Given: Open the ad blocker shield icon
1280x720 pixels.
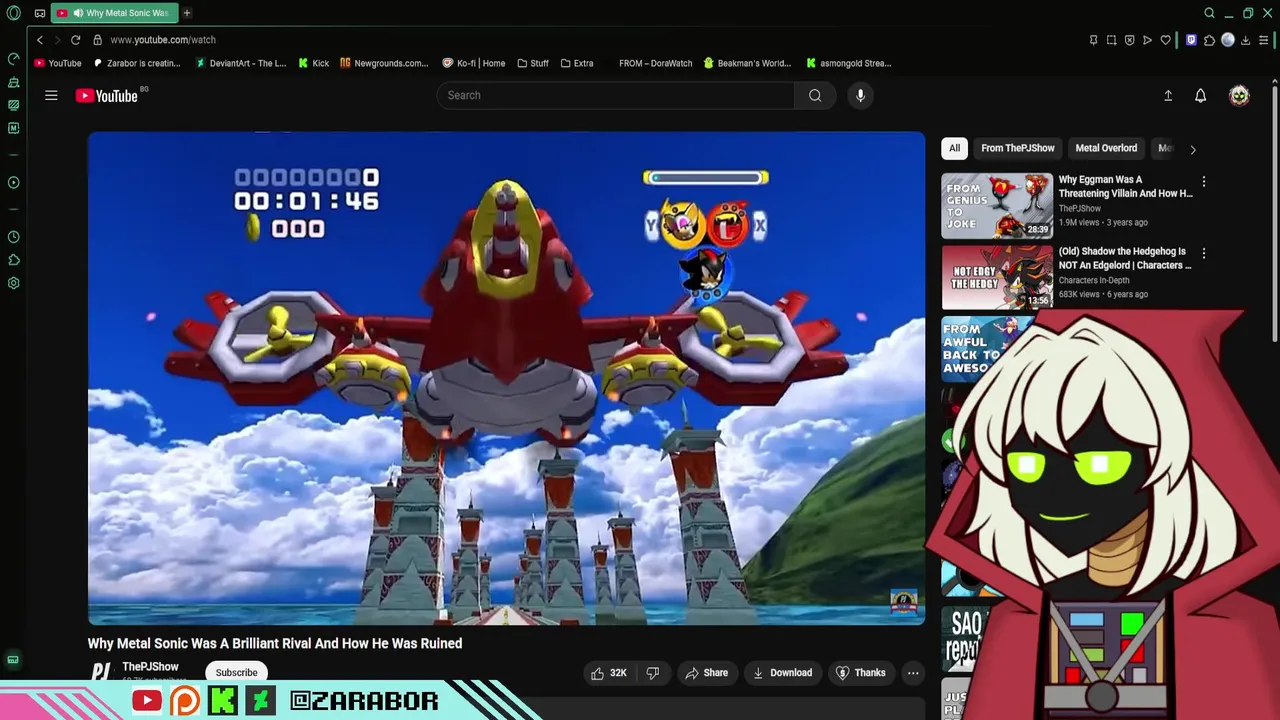Looking at the screenshot, I should [1129, 40].
